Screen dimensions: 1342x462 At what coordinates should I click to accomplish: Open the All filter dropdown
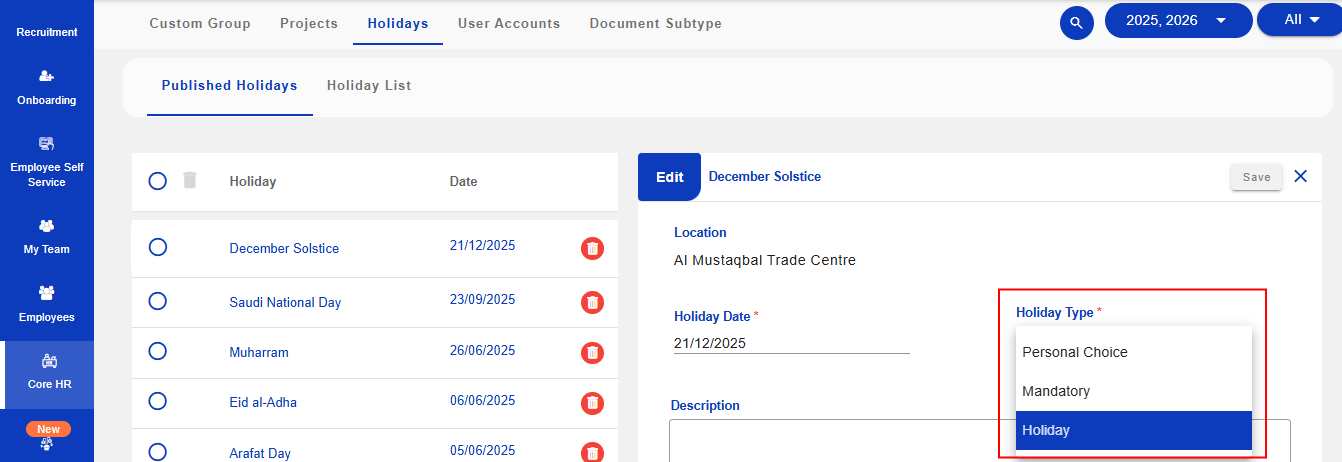pos(1302,19)
